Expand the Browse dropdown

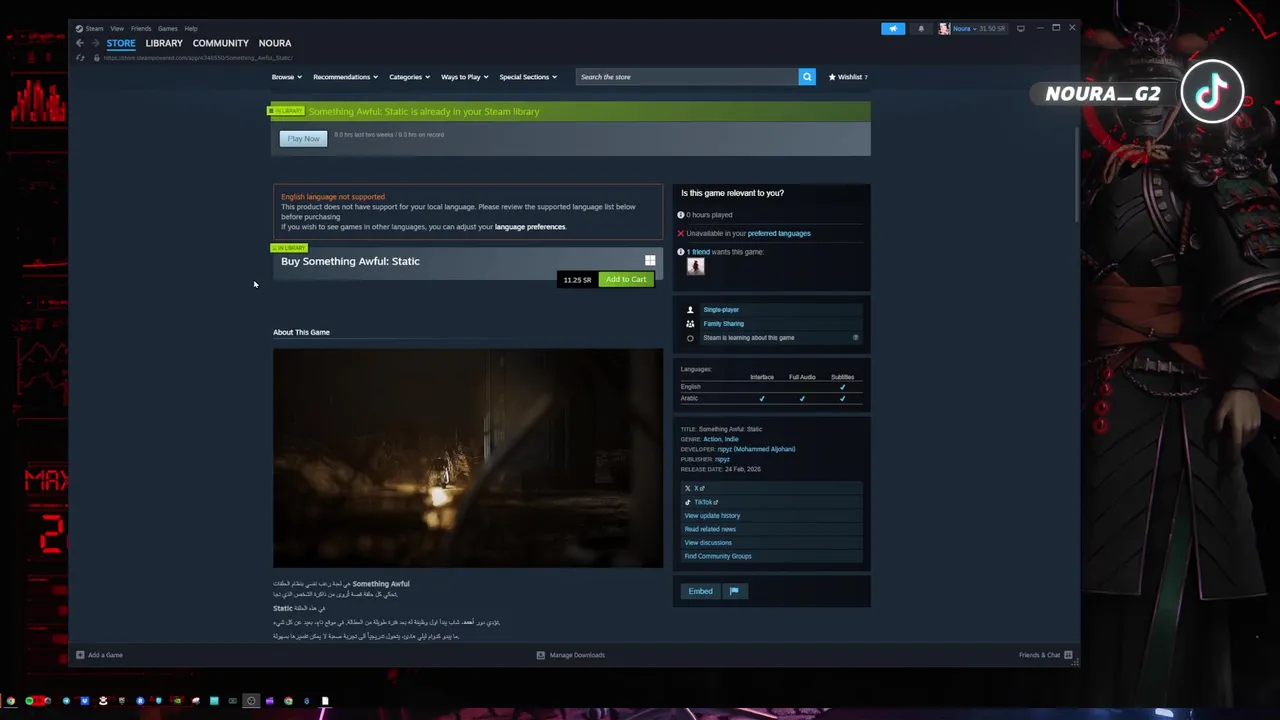286,77
